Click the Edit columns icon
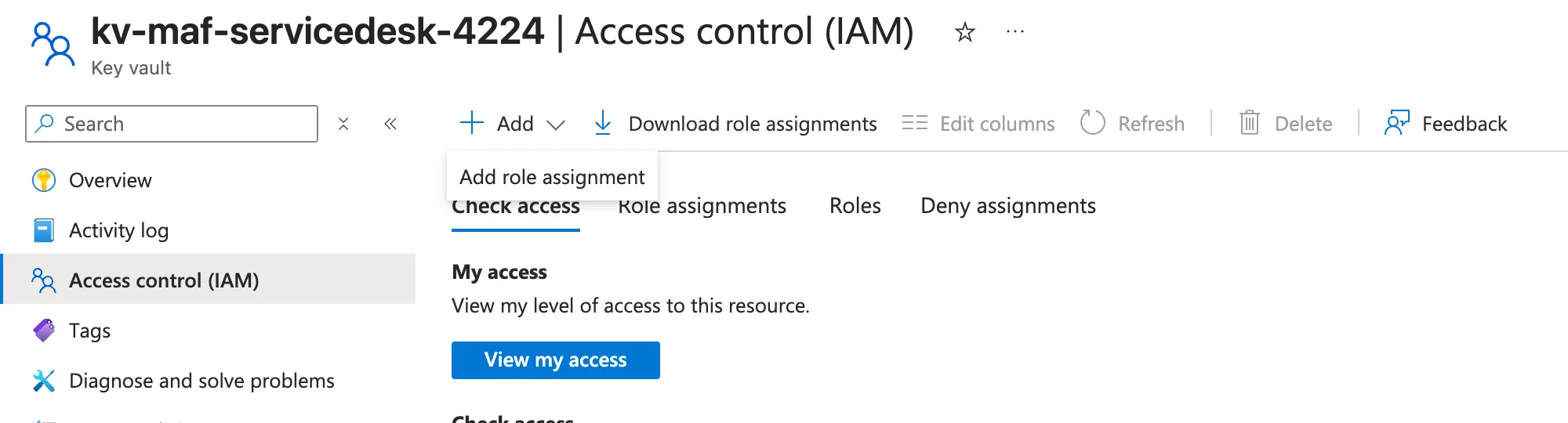This screenshot has height=423, width=1568. click(x=914, y=123)
